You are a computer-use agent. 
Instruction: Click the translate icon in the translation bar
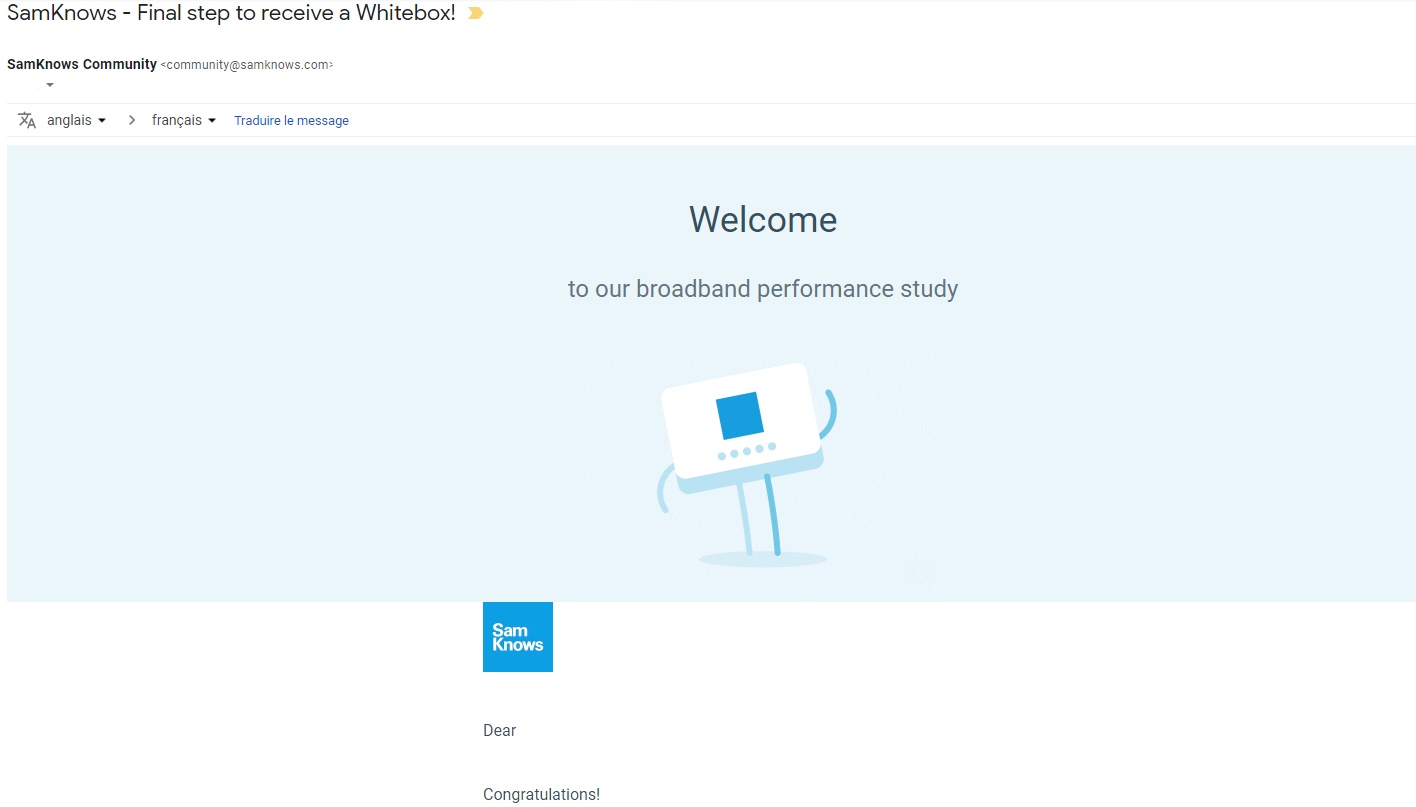point(27,120)
